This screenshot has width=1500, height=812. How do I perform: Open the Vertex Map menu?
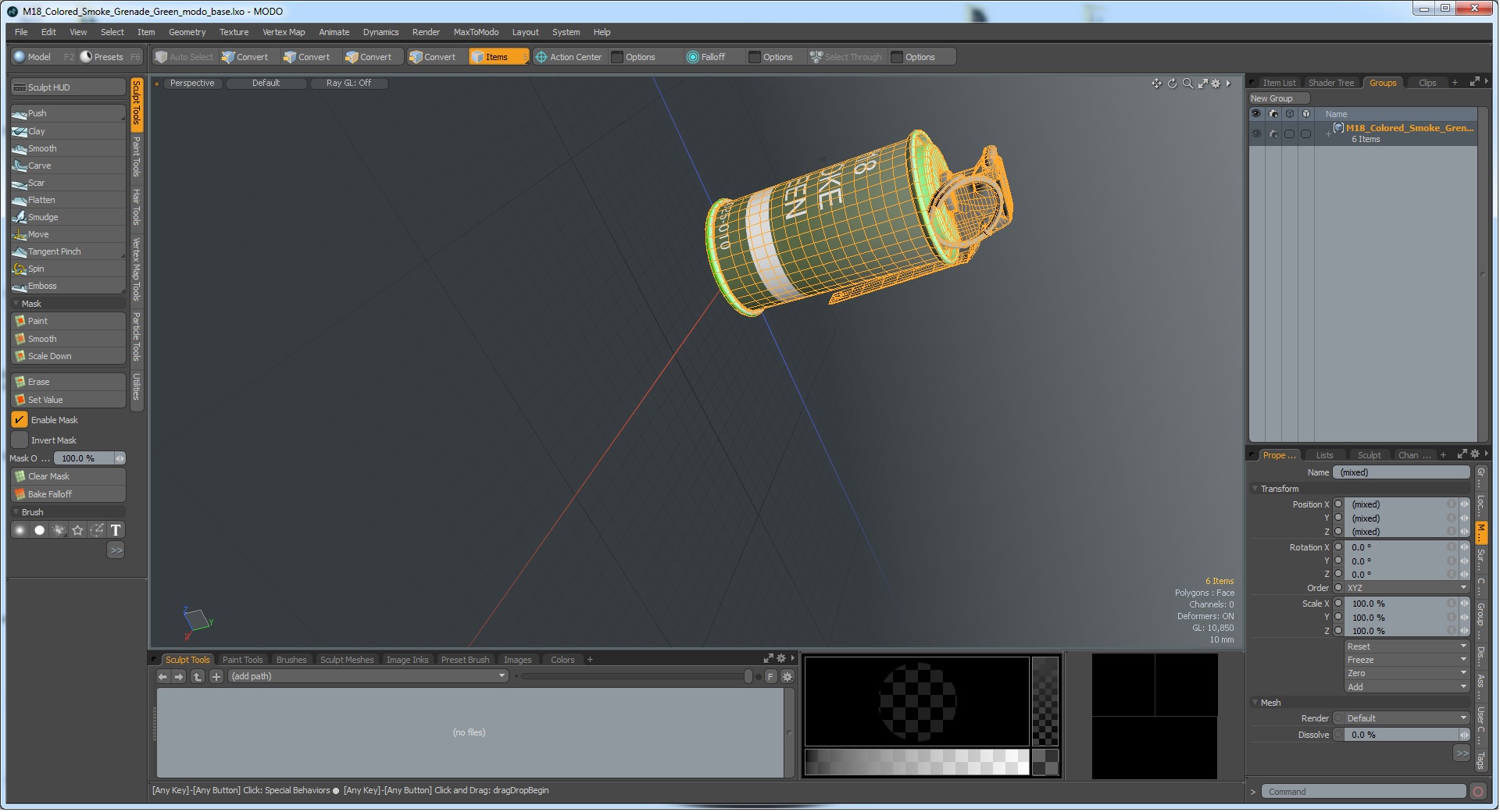pyautogui.click(x=284, y=32)
